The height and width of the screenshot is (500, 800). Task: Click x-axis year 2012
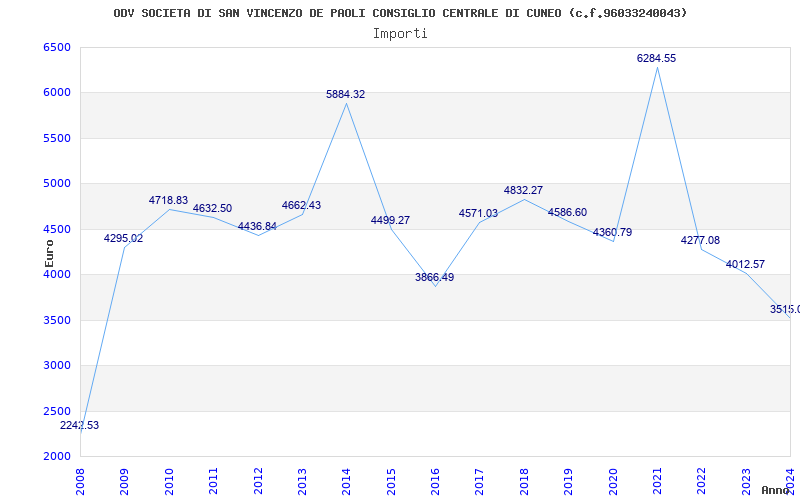click(x=258, y=481)
